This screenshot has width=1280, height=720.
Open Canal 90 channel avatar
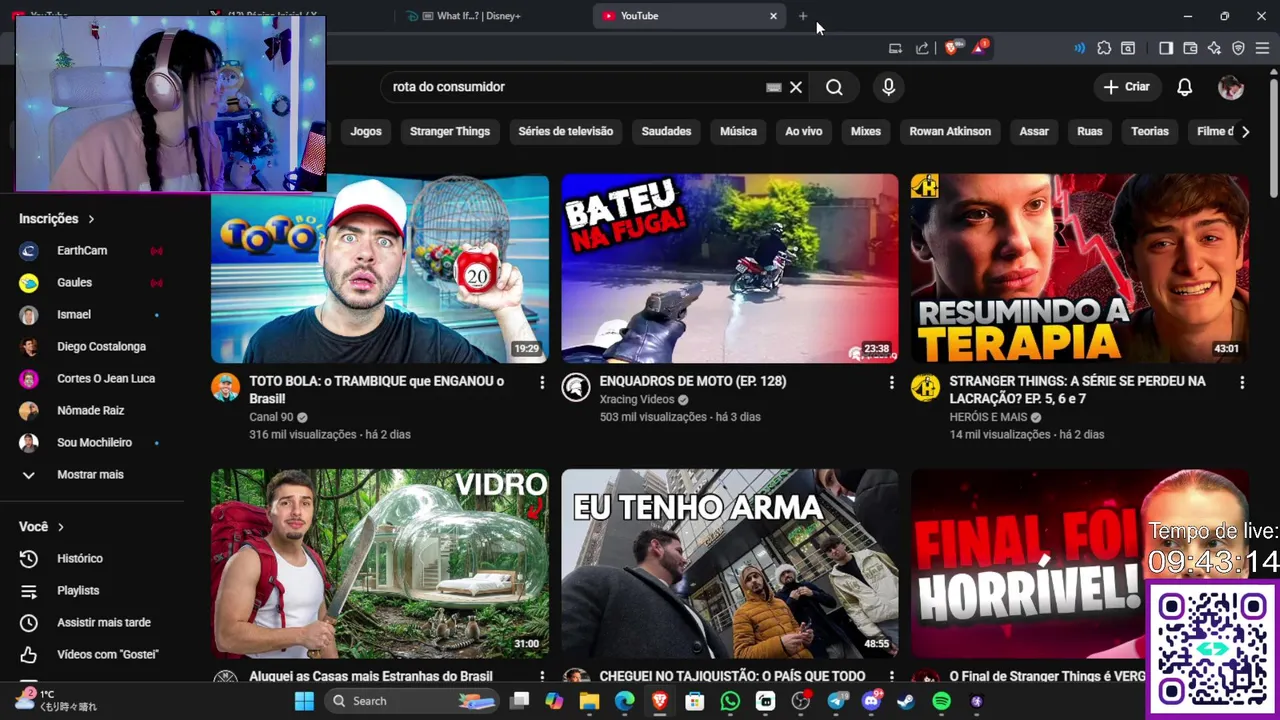(x=226, y=388)
